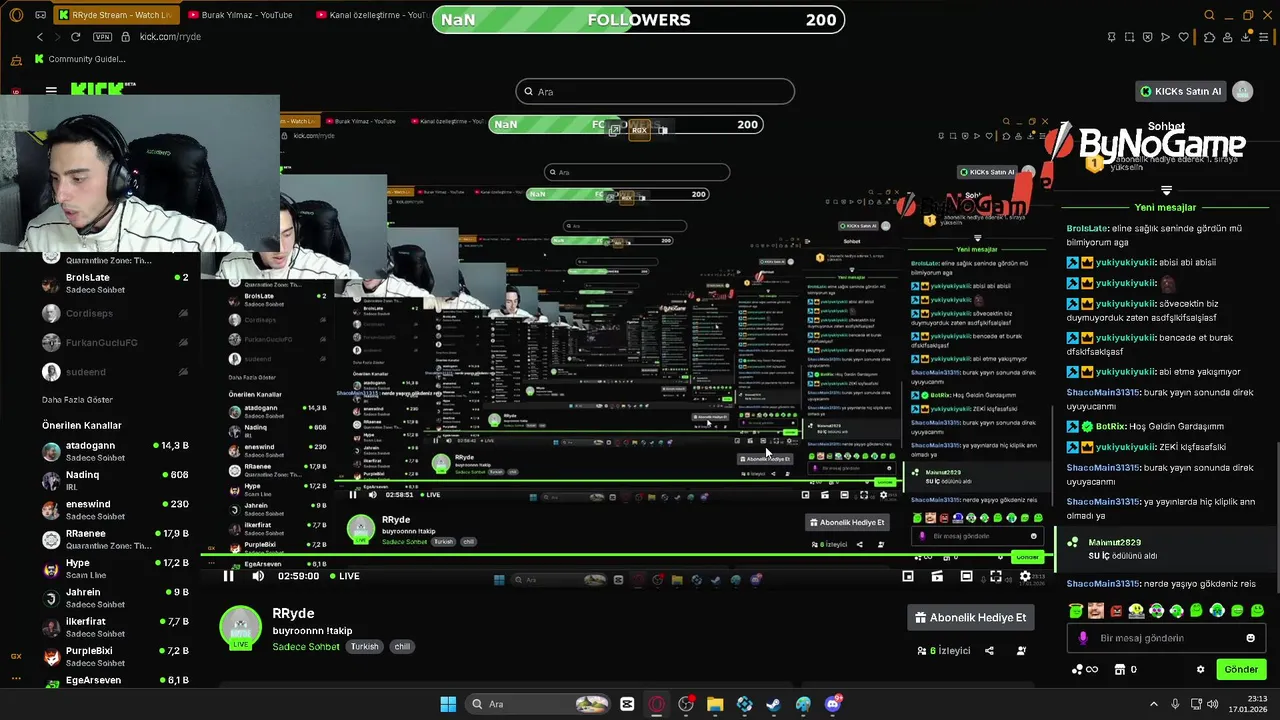1280x720 pixels.
Task: Open Nadinq recommended channel
Action: pyautogui.click(x=115, y=480)
